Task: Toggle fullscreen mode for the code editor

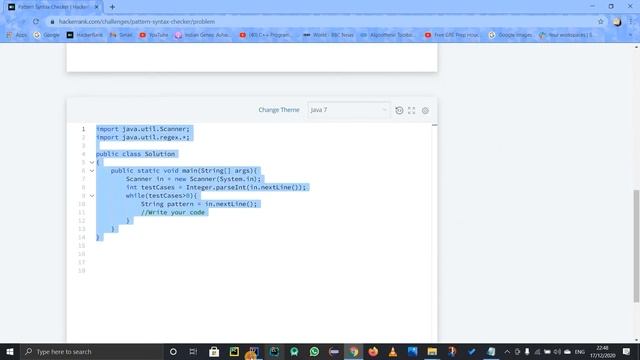Action: pos(411,110)
